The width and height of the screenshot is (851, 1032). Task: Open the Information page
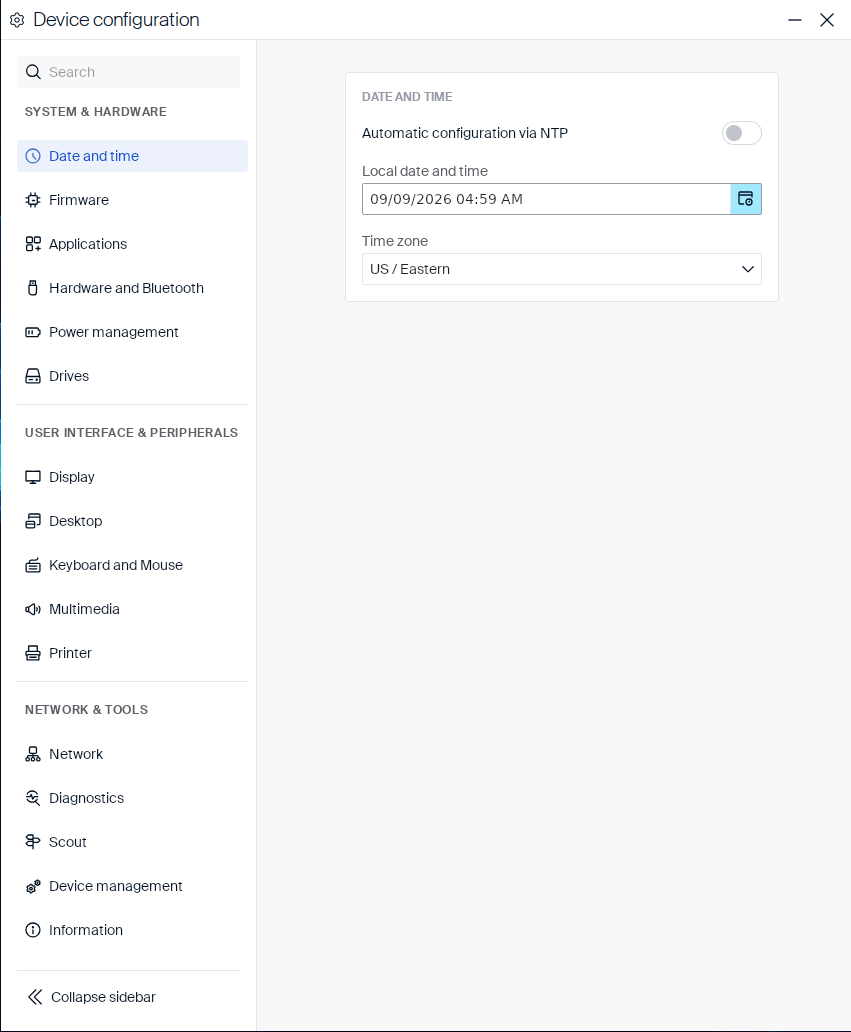132,930
